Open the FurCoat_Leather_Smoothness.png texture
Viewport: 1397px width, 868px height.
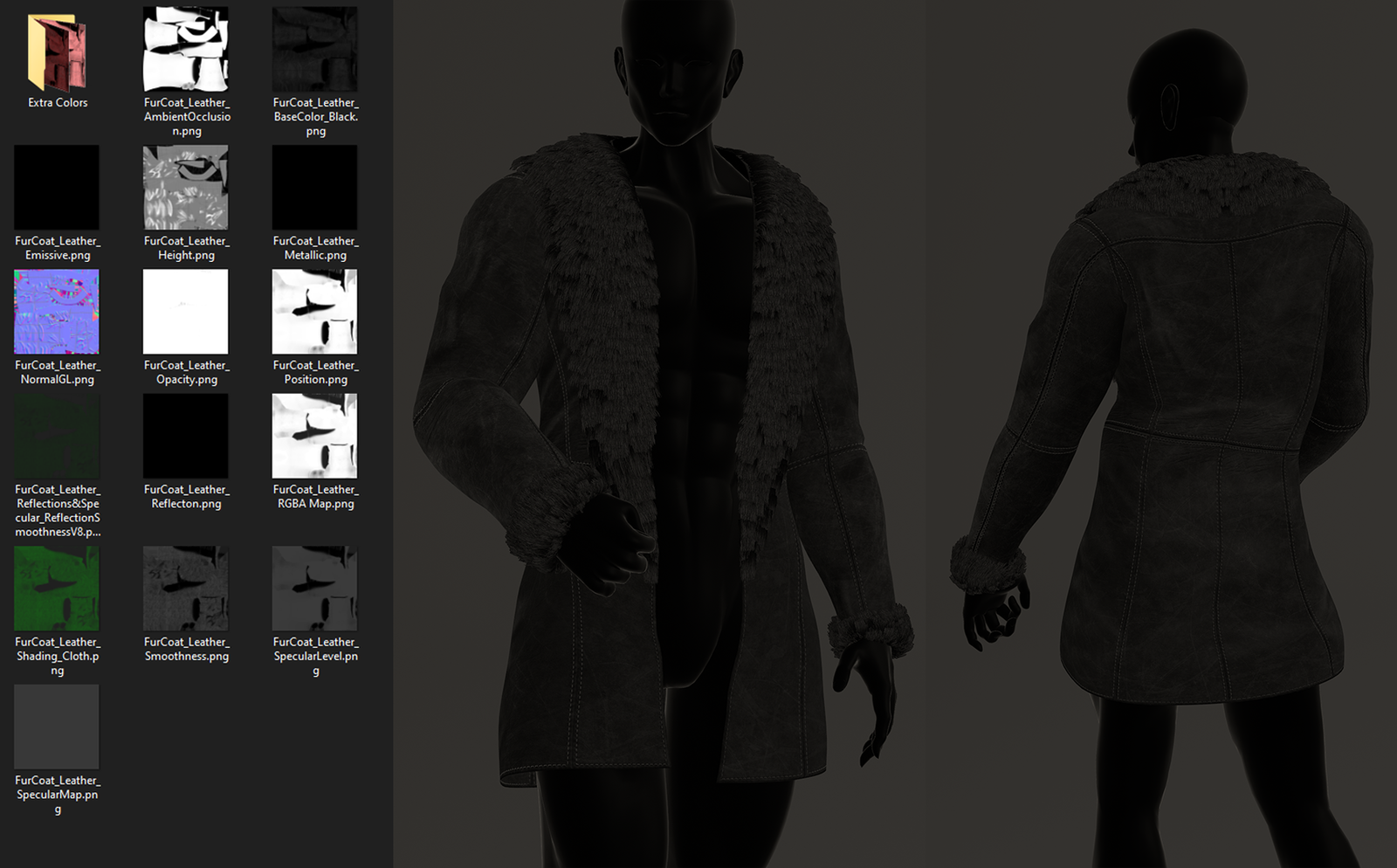point(185,588)
